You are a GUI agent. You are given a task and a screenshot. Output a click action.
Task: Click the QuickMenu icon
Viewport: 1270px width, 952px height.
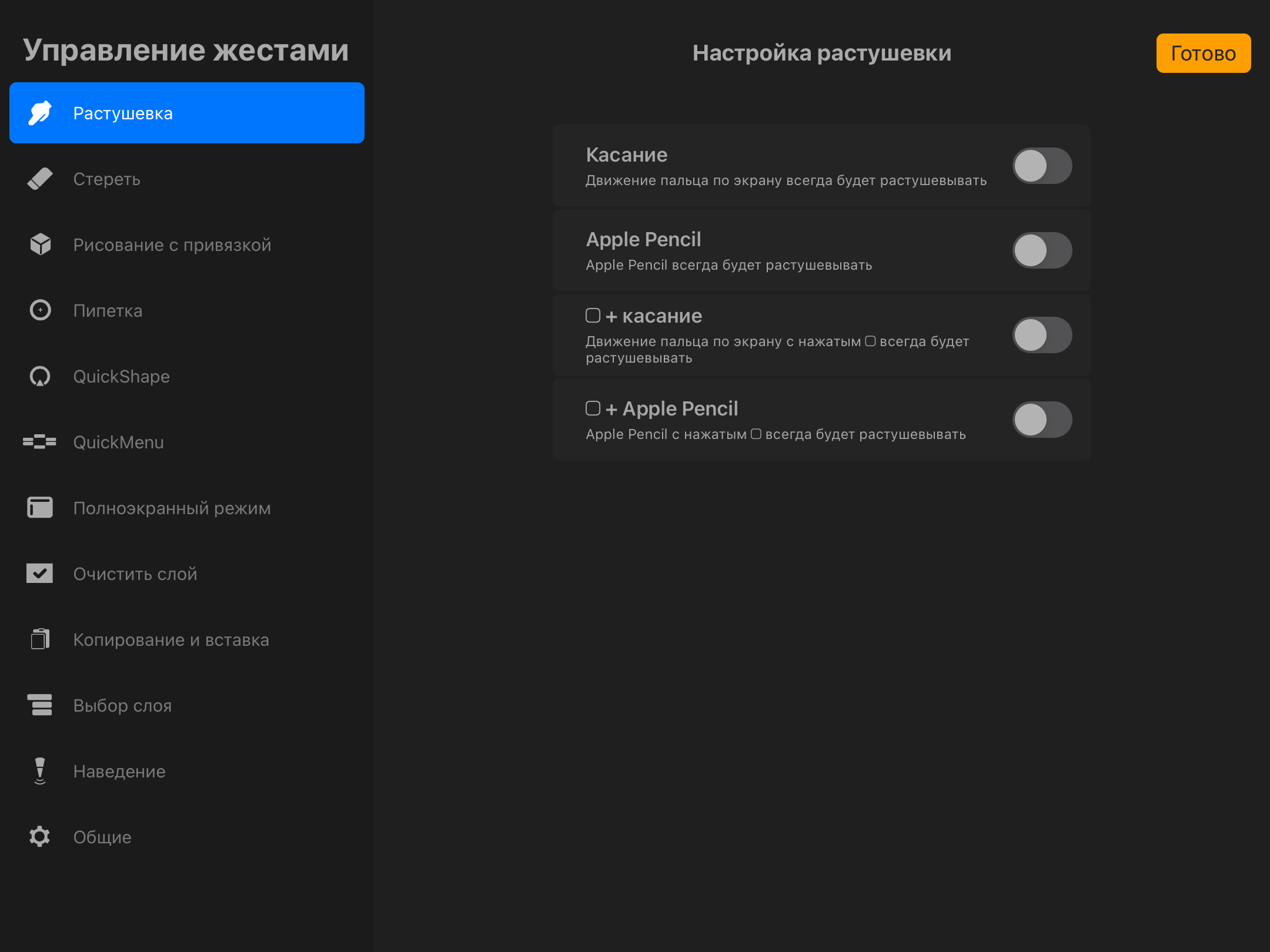tap(39, 442)
